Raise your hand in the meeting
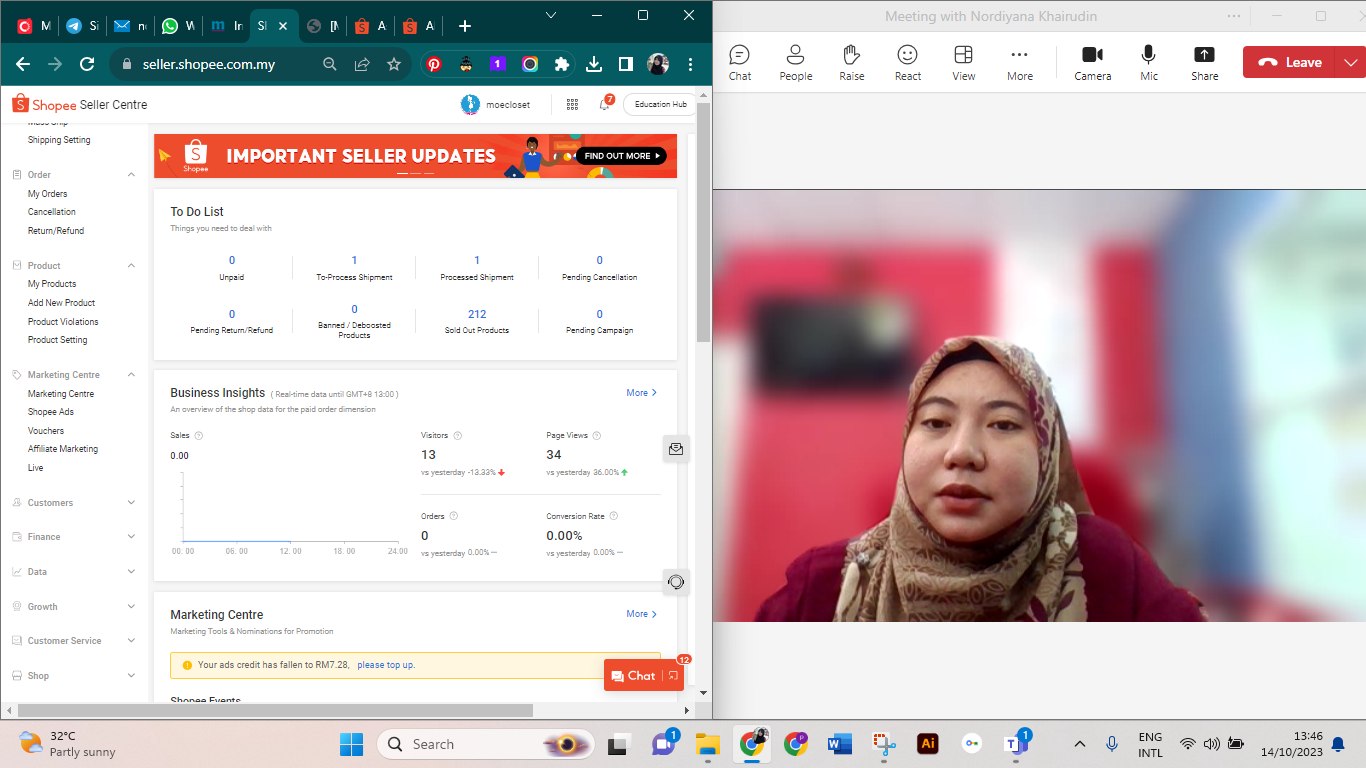This screenshot has height=768, width=1366. click(x=852, y=62)
